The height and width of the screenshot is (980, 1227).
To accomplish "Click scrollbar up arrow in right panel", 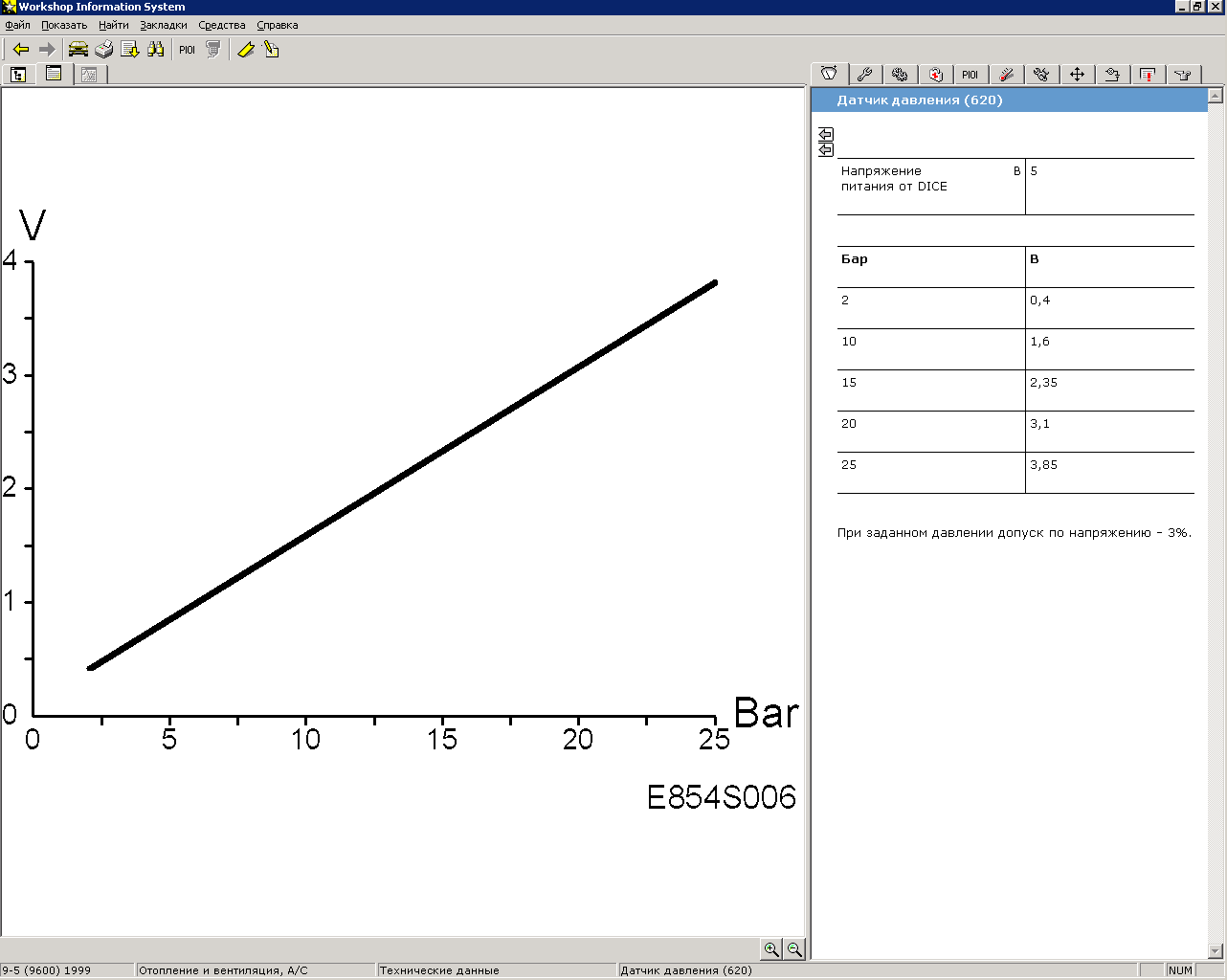I will 1216,96.
